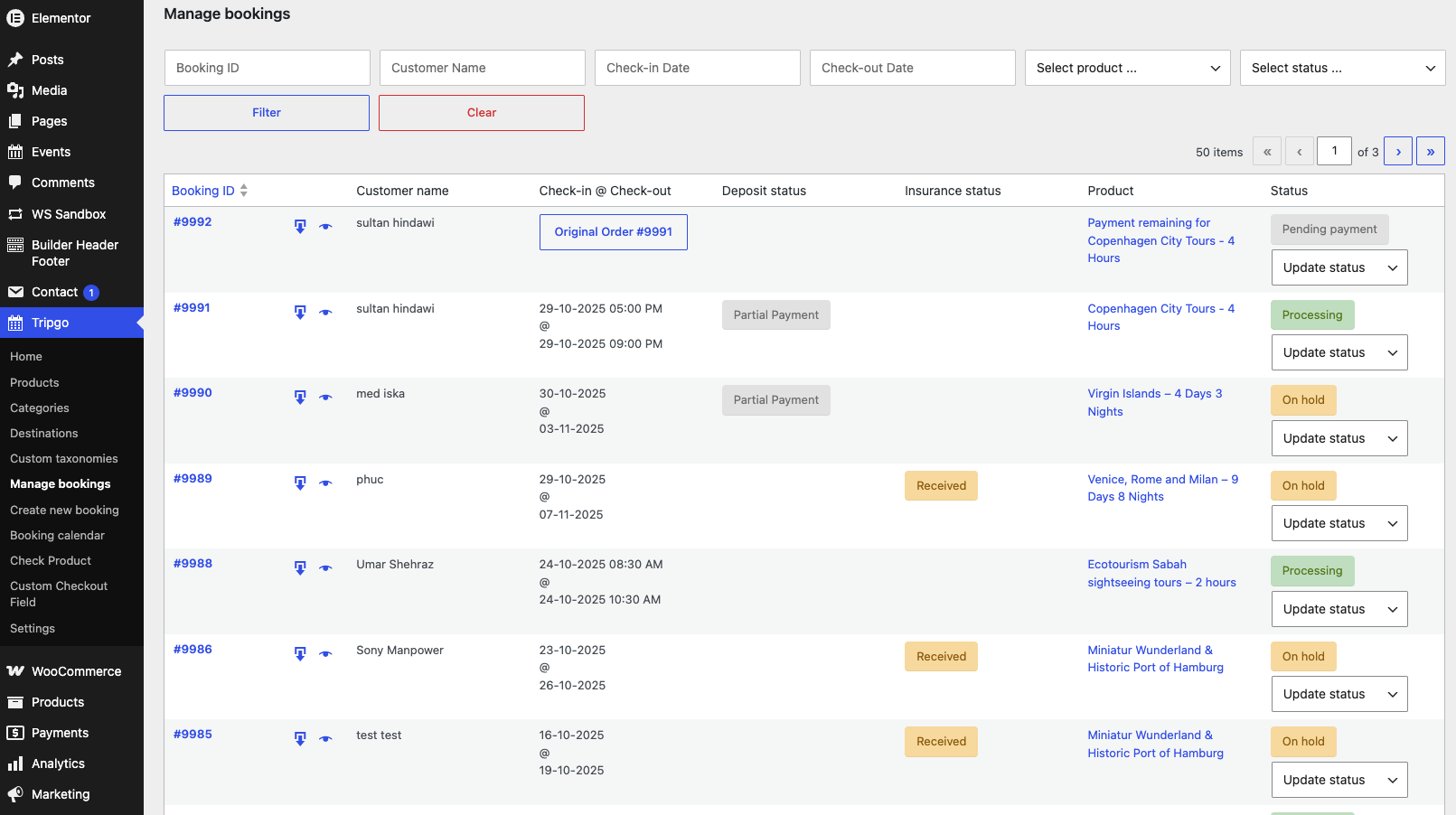This screenshot has height=815, width=1456.
Task: Open Original Order #9991 link button
Action: 614,232
